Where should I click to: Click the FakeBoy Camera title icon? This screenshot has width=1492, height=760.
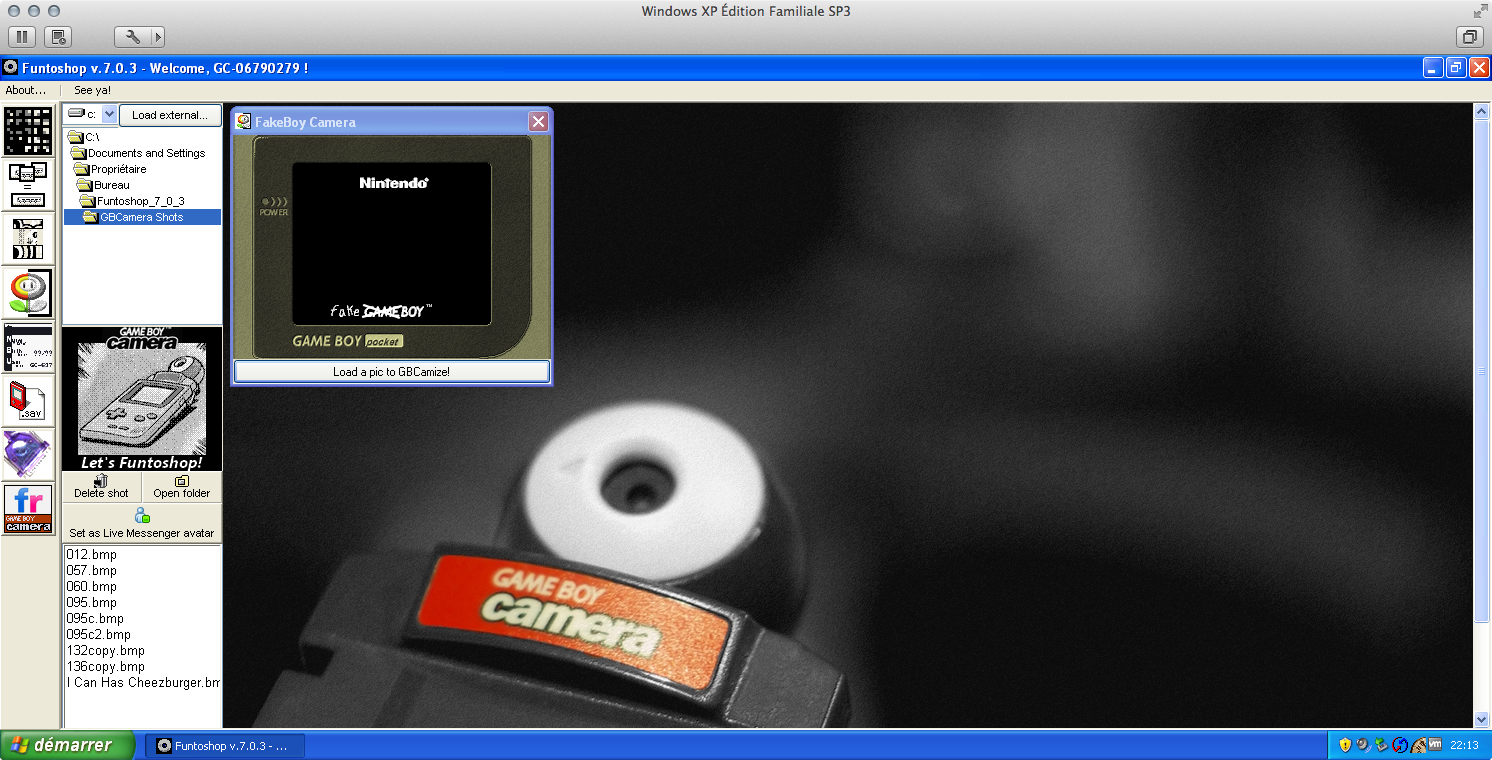click(243, 122)
